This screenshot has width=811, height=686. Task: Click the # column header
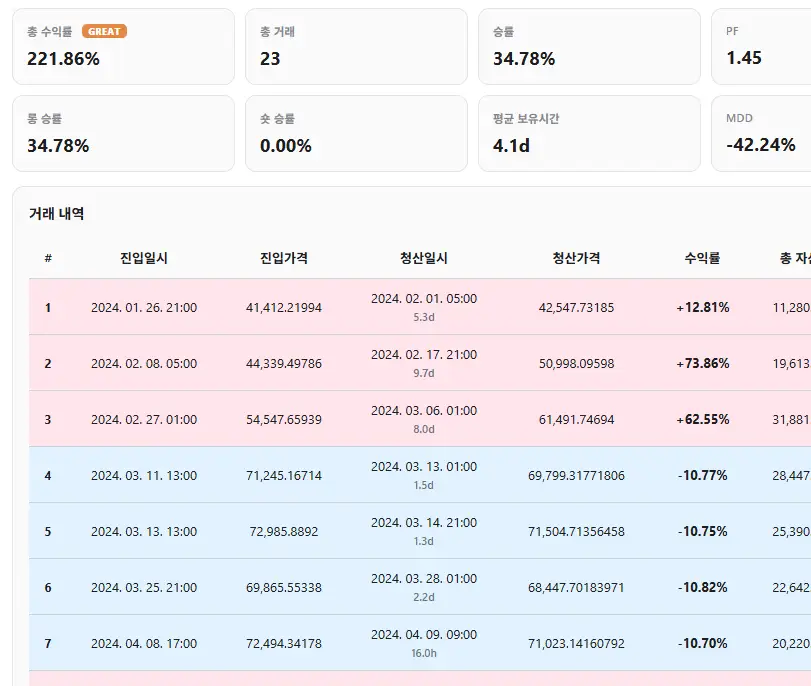coord(48,258)
